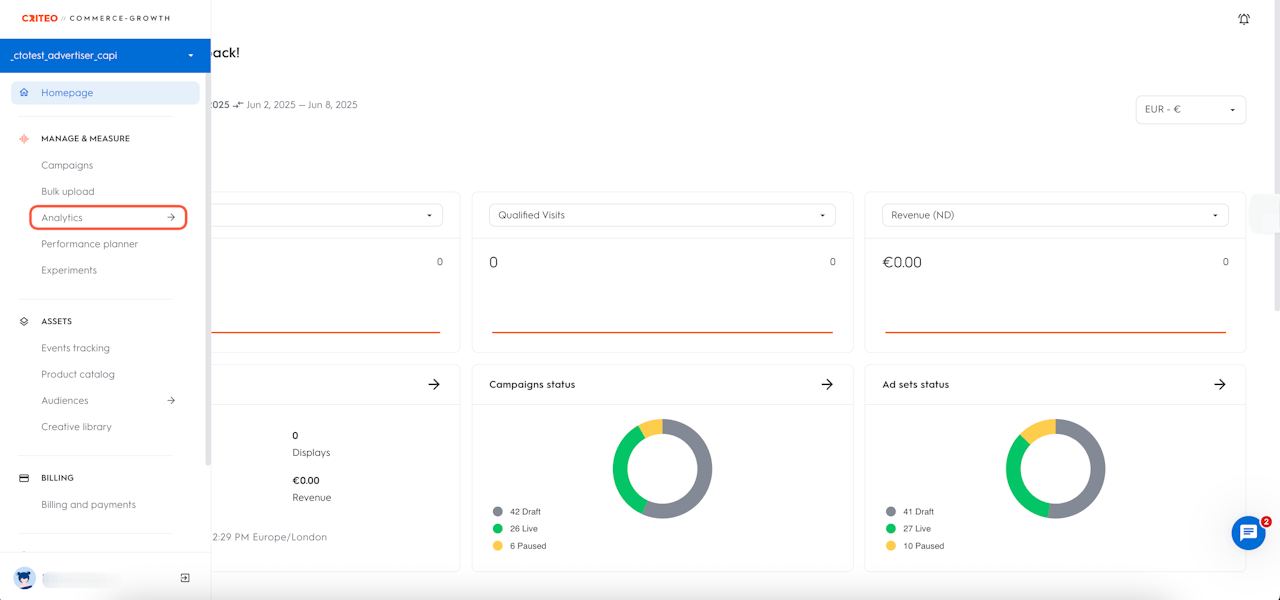Select Bulk upload in sidebar

point(68,192)
